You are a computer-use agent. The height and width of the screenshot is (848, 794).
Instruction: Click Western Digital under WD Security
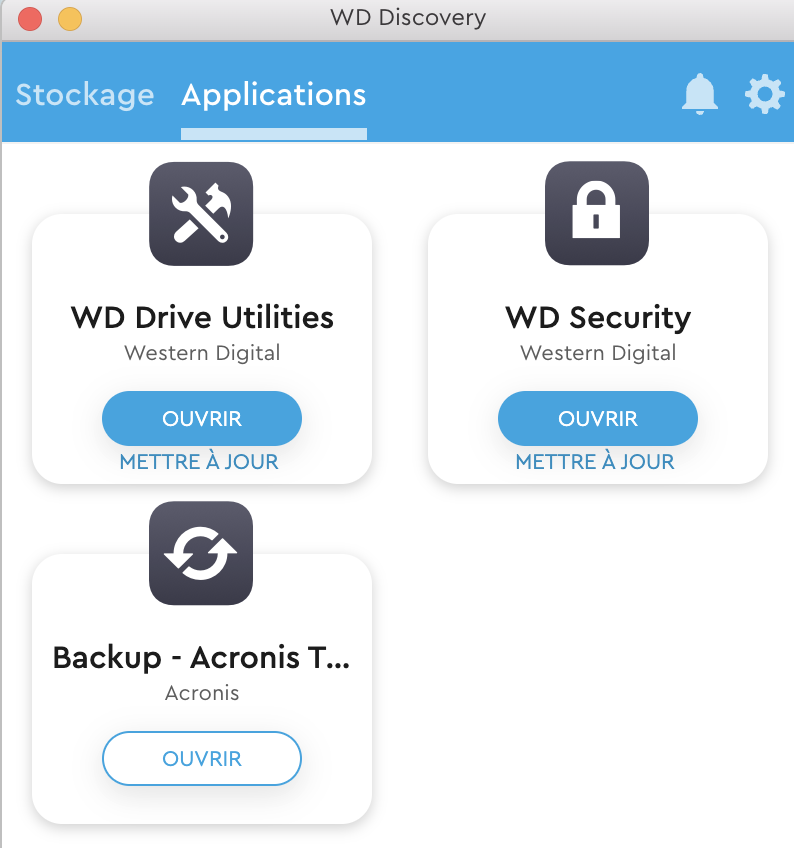(598, 353)
